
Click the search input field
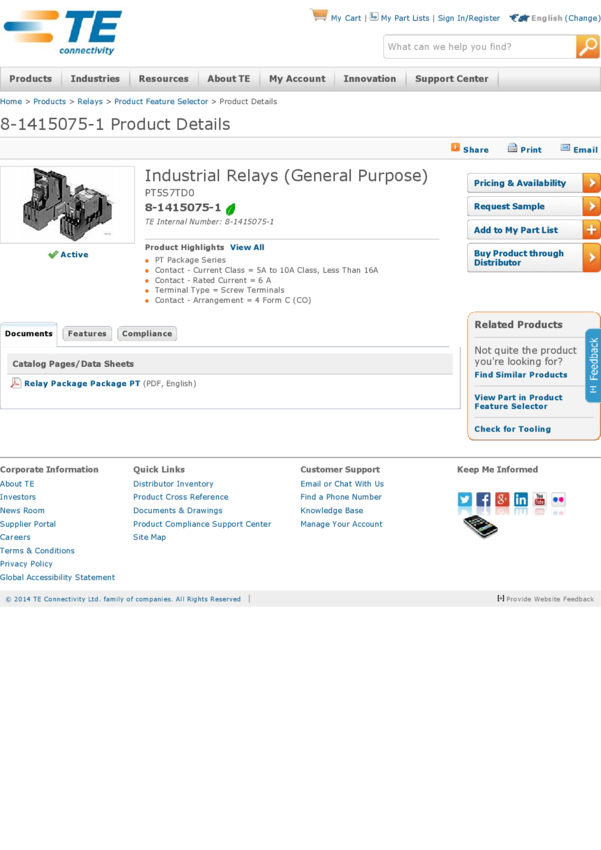click(x=480, y=47)
